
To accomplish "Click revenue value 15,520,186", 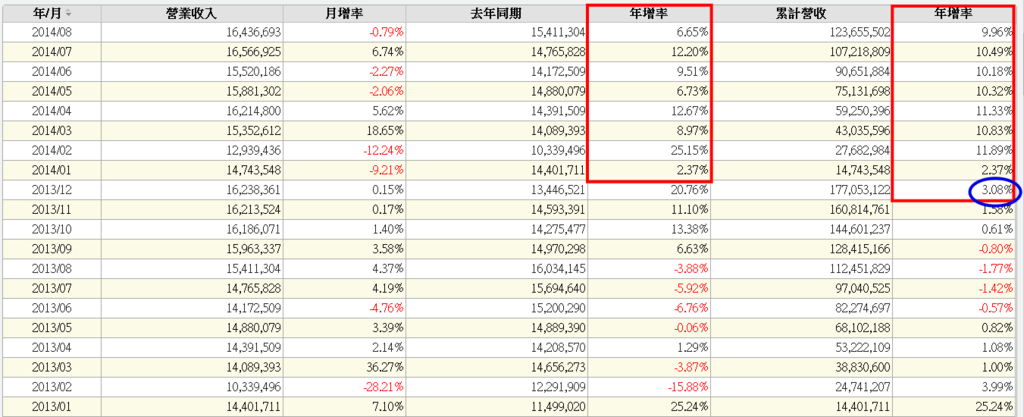I will click(252, 72).
